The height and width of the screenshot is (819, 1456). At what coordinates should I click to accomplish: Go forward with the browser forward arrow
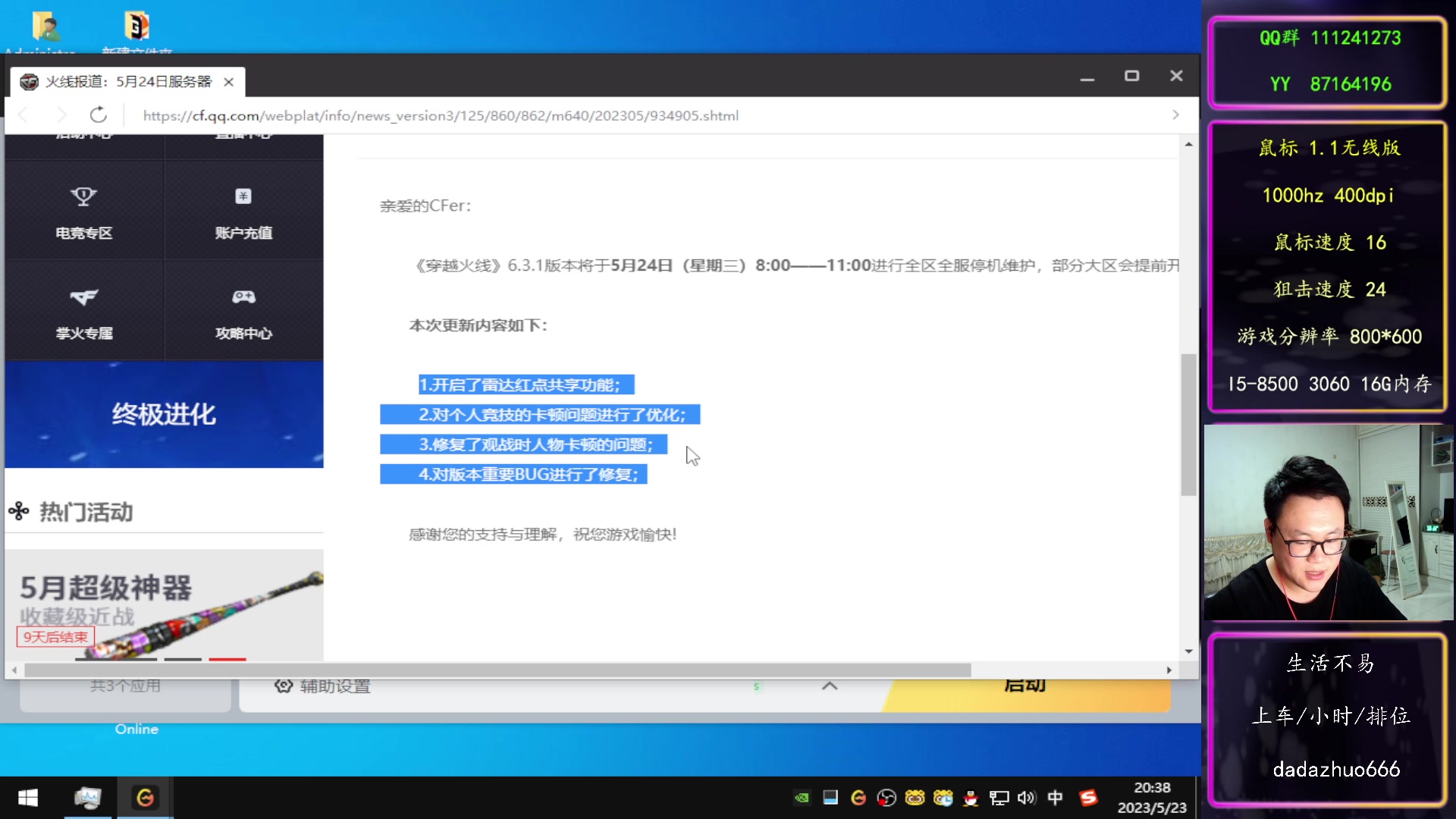pos(61,115)
